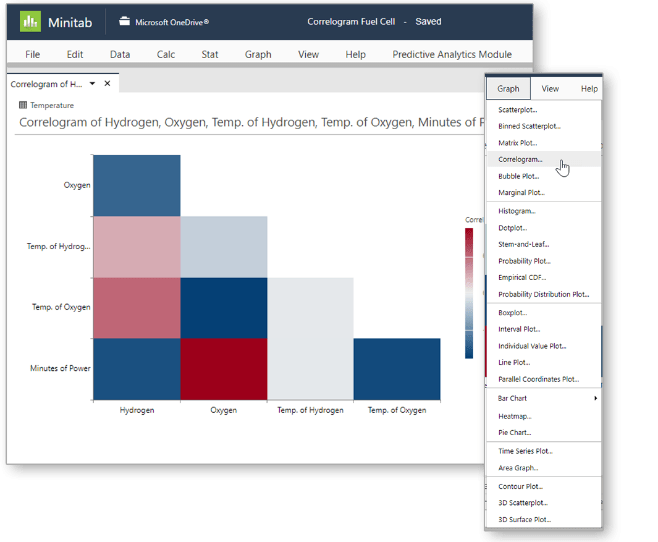Screen dimensions: 658x542
Task: Choose Empirical CDF... menu entry
Action: [x=543, y=277]
